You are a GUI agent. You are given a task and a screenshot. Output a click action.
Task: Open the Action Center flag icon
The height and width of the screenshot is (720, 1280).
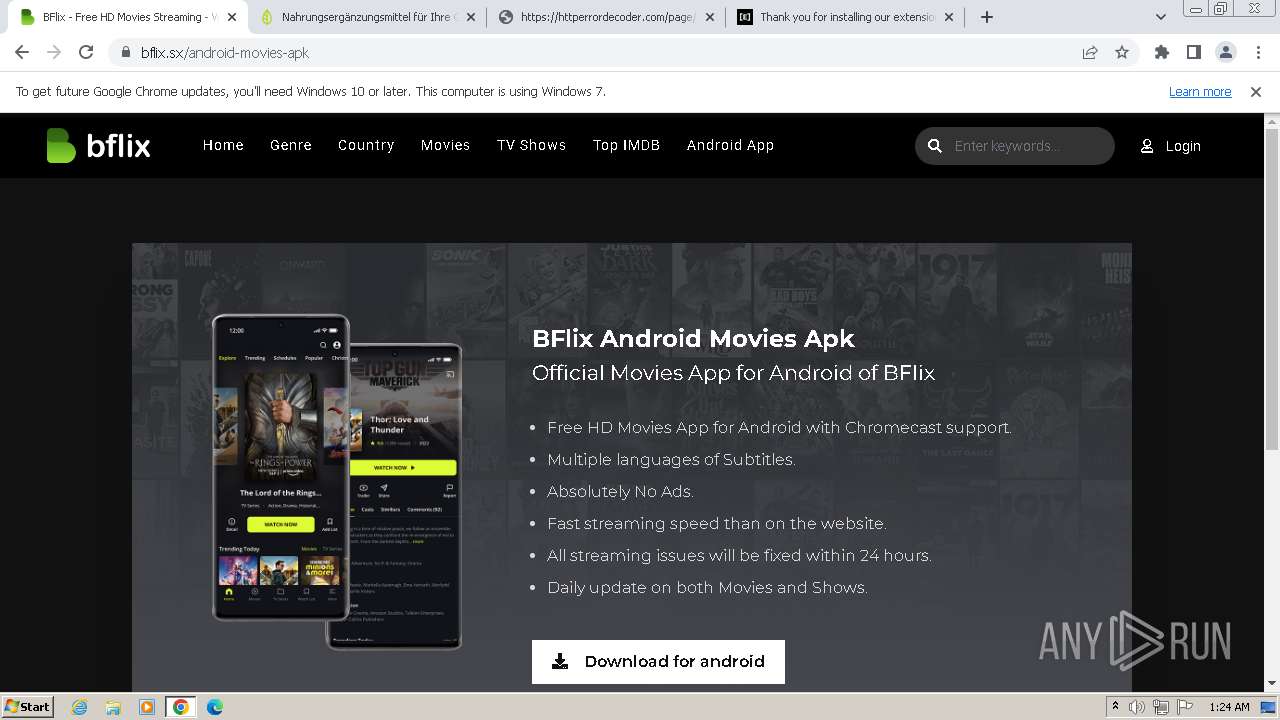(x=1183, y=707)
